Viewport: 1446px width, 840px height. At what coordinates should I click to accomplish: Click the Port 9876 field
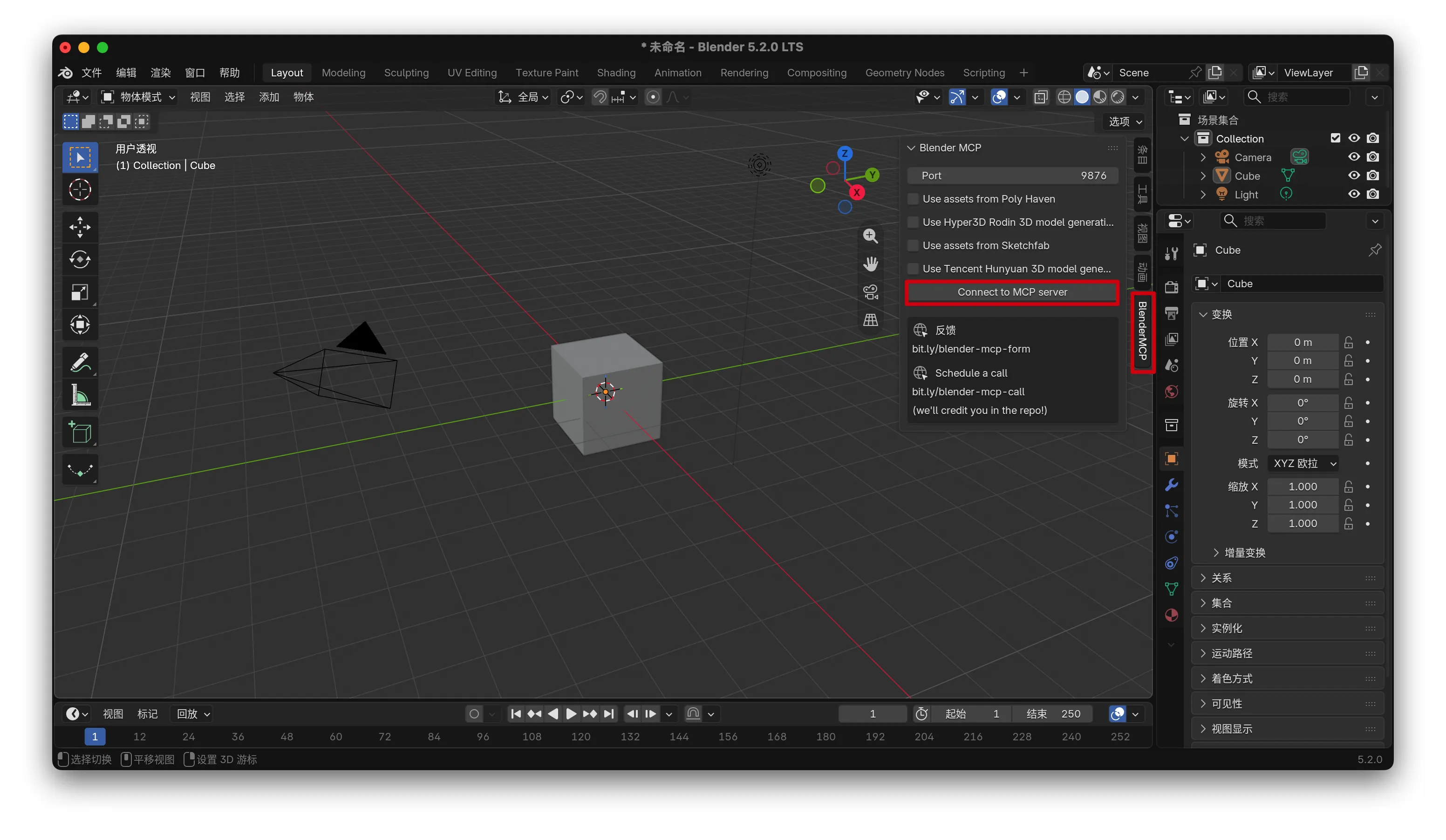[1012, 176]
